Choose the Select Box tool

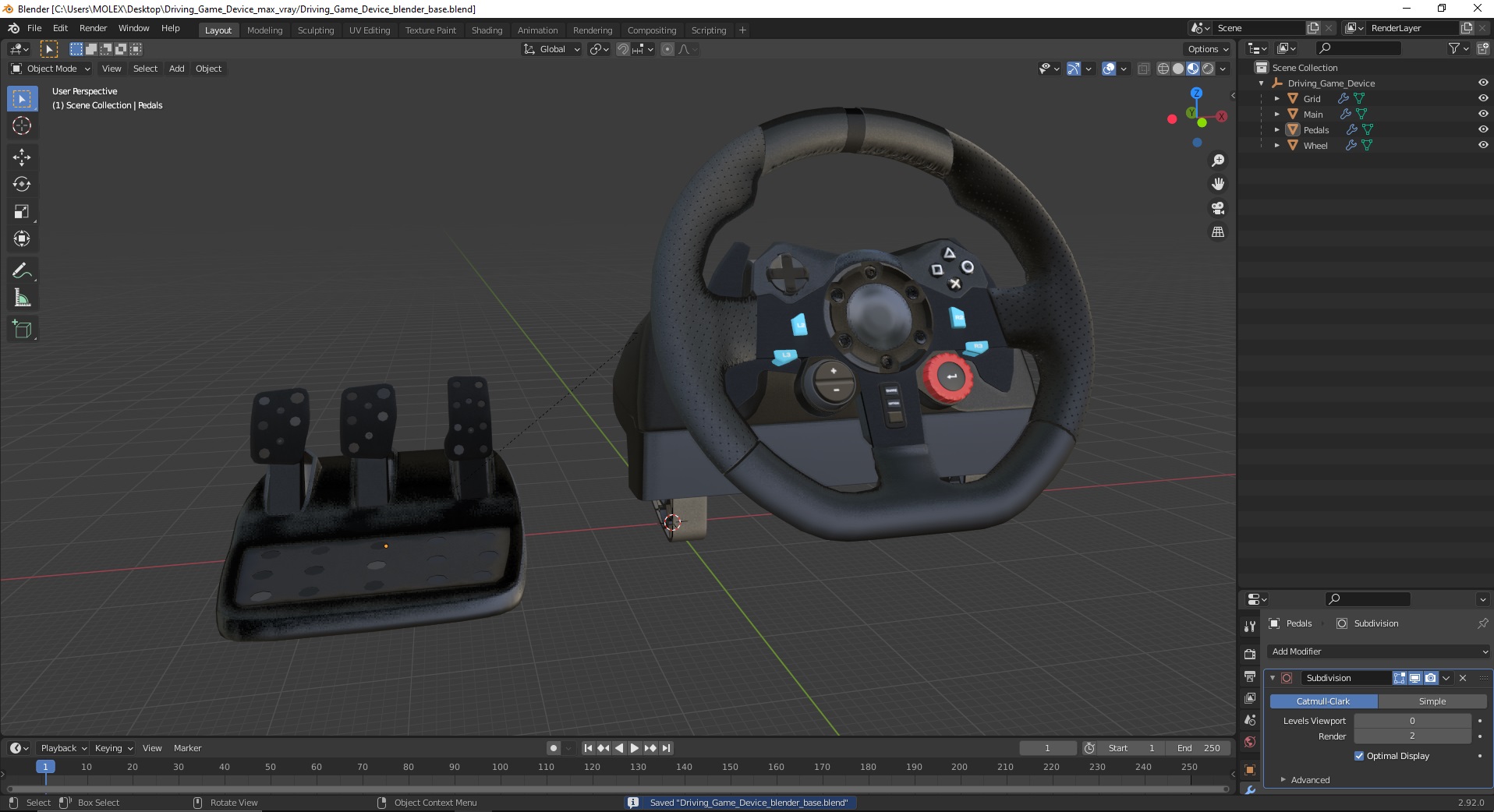[x=22, y=99]
